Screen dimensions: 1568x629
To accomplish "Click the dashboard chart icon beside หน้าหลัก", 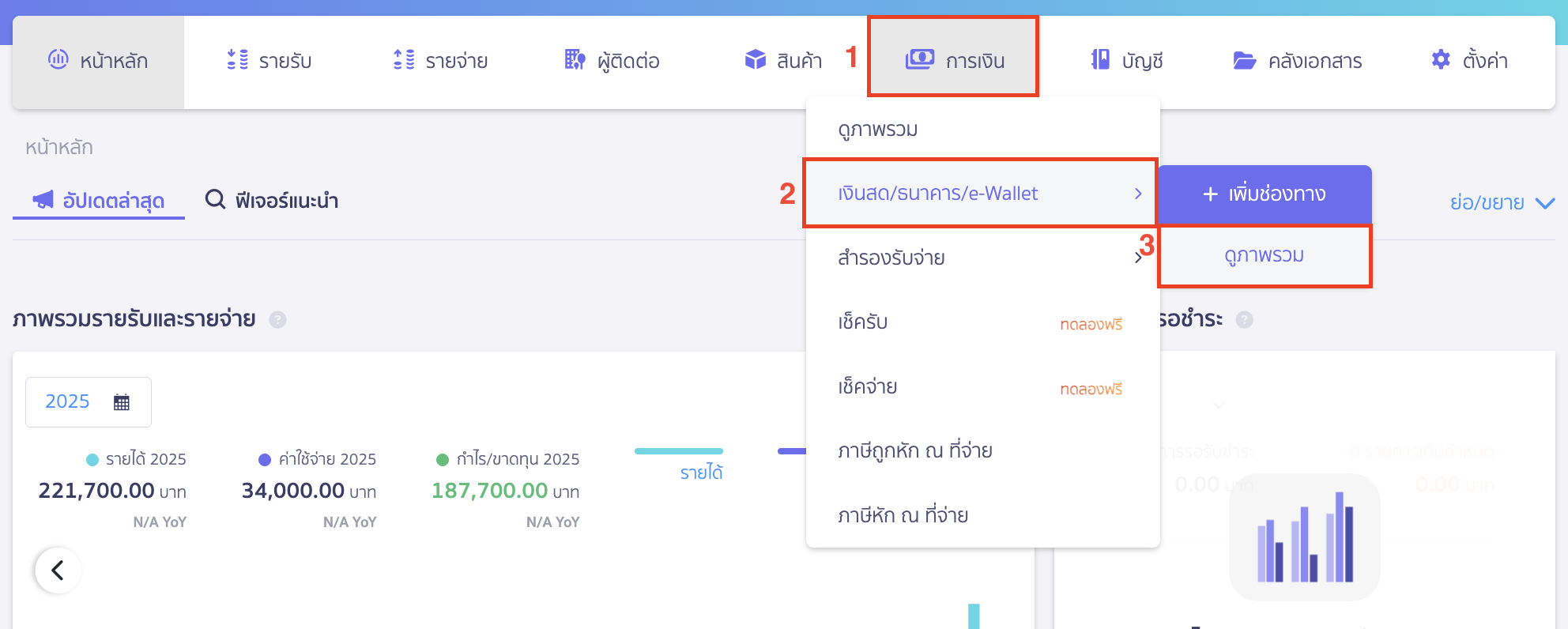I will [58, 59].
